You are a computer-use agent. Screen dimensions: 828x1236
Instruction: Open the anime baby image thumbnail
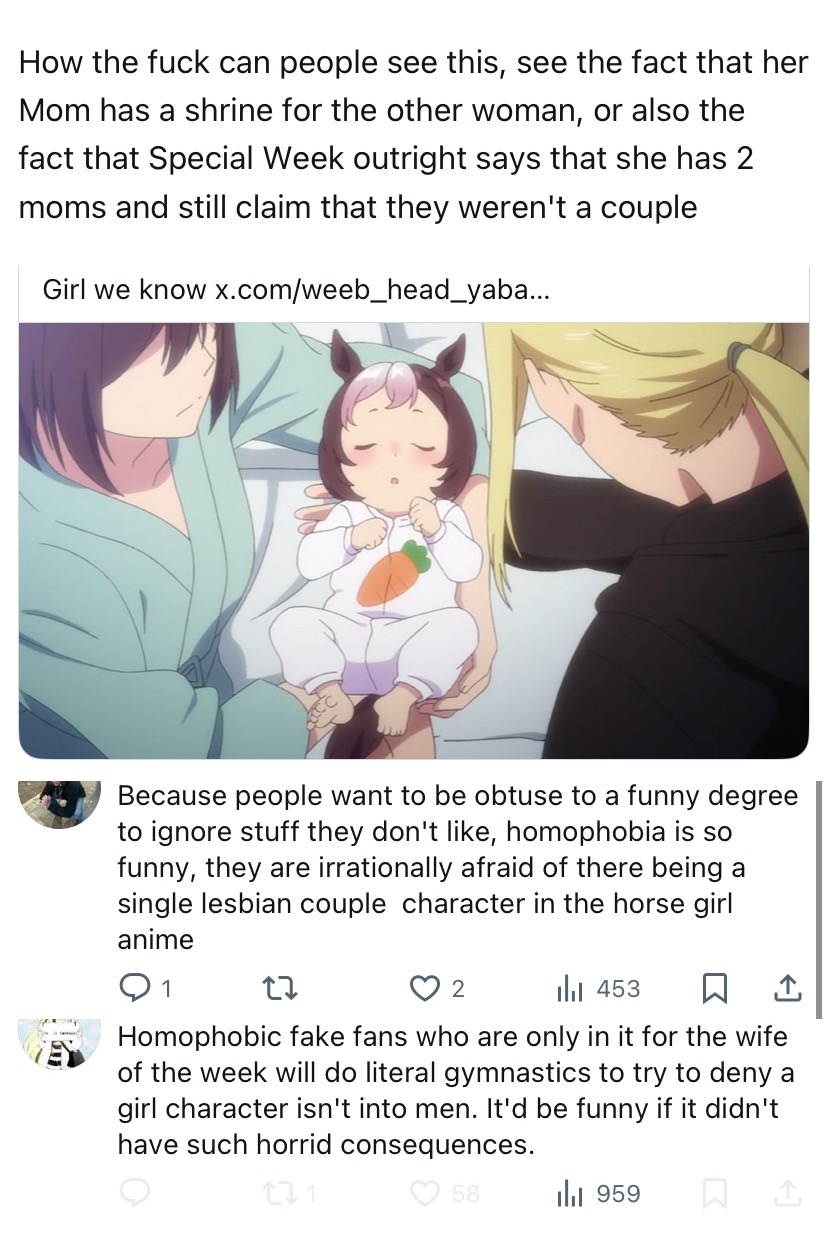pos(414,540)
